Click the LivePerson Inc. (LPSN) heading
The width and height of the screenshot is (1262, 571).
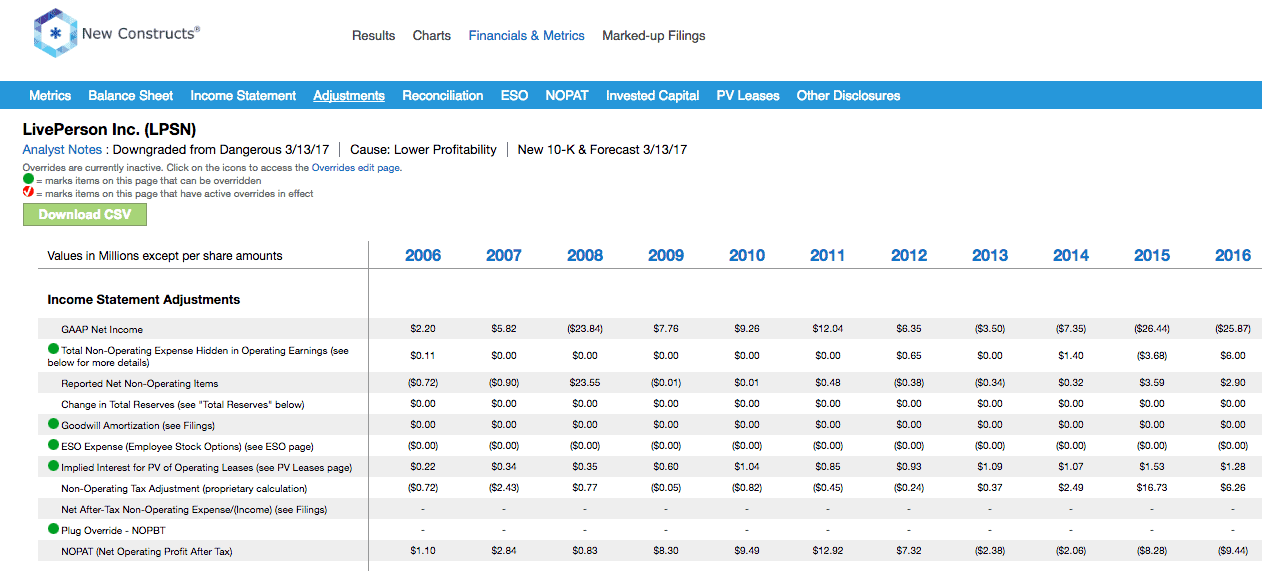click(109, 130)
